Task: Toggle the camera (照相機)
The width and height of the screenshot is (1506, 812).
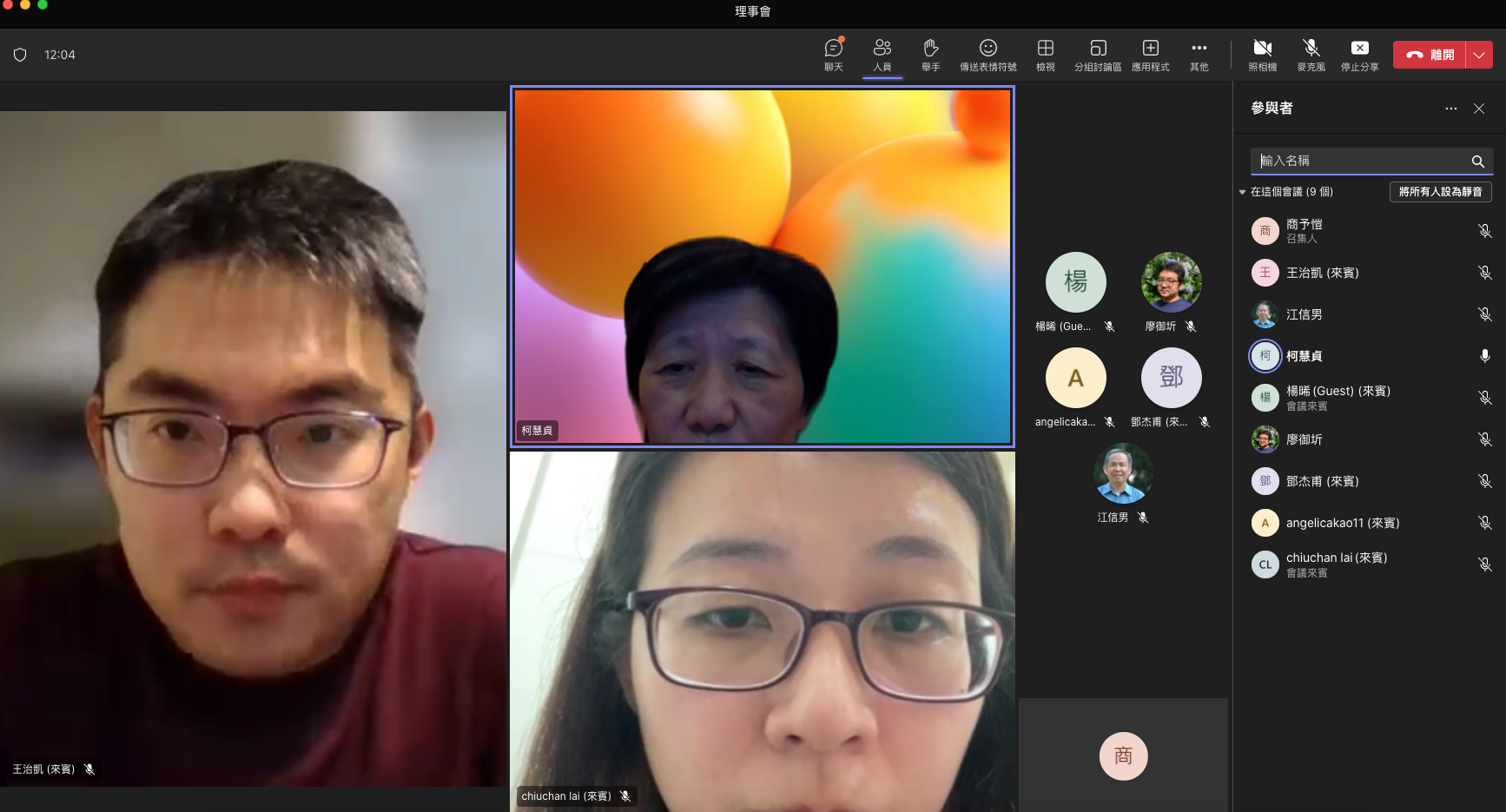Action: tap(1263, 55)
